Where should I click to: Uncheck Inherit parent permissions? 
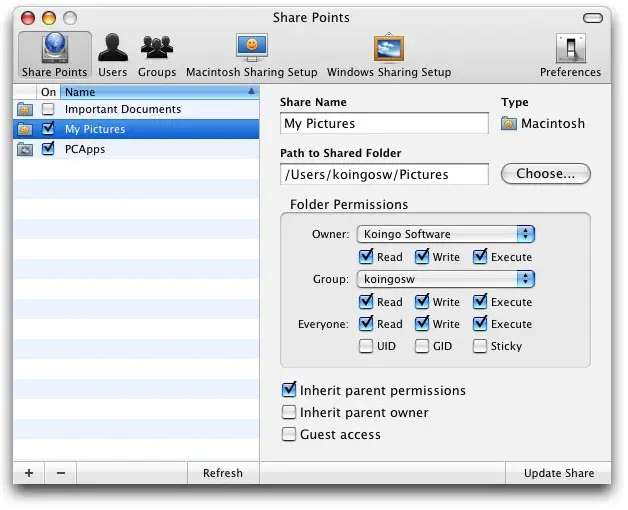289,389
